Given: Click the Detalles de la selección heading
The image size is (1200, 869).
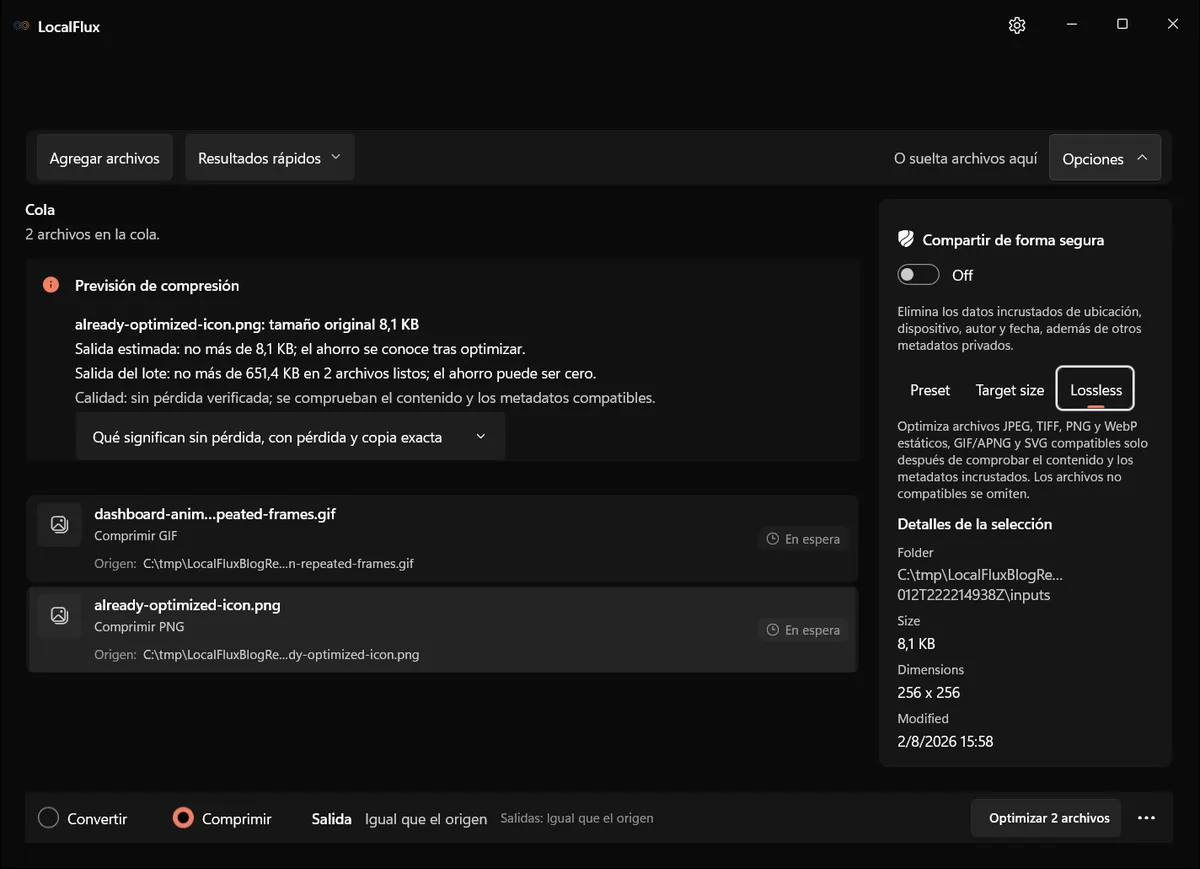Looking at the screenshot, I should 975,524.
